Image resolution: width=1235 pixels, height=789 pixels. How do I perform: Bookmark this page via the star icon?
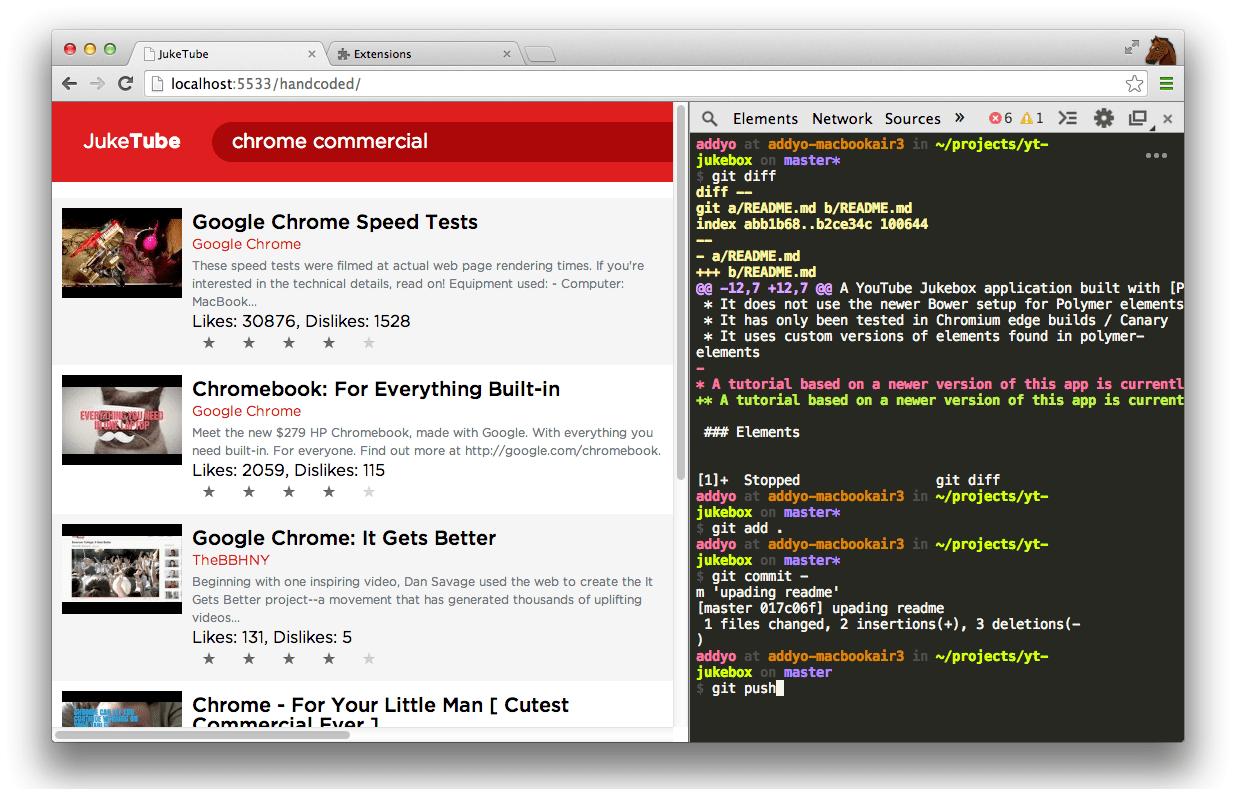pyautogui.click(x=1134, y=83)
